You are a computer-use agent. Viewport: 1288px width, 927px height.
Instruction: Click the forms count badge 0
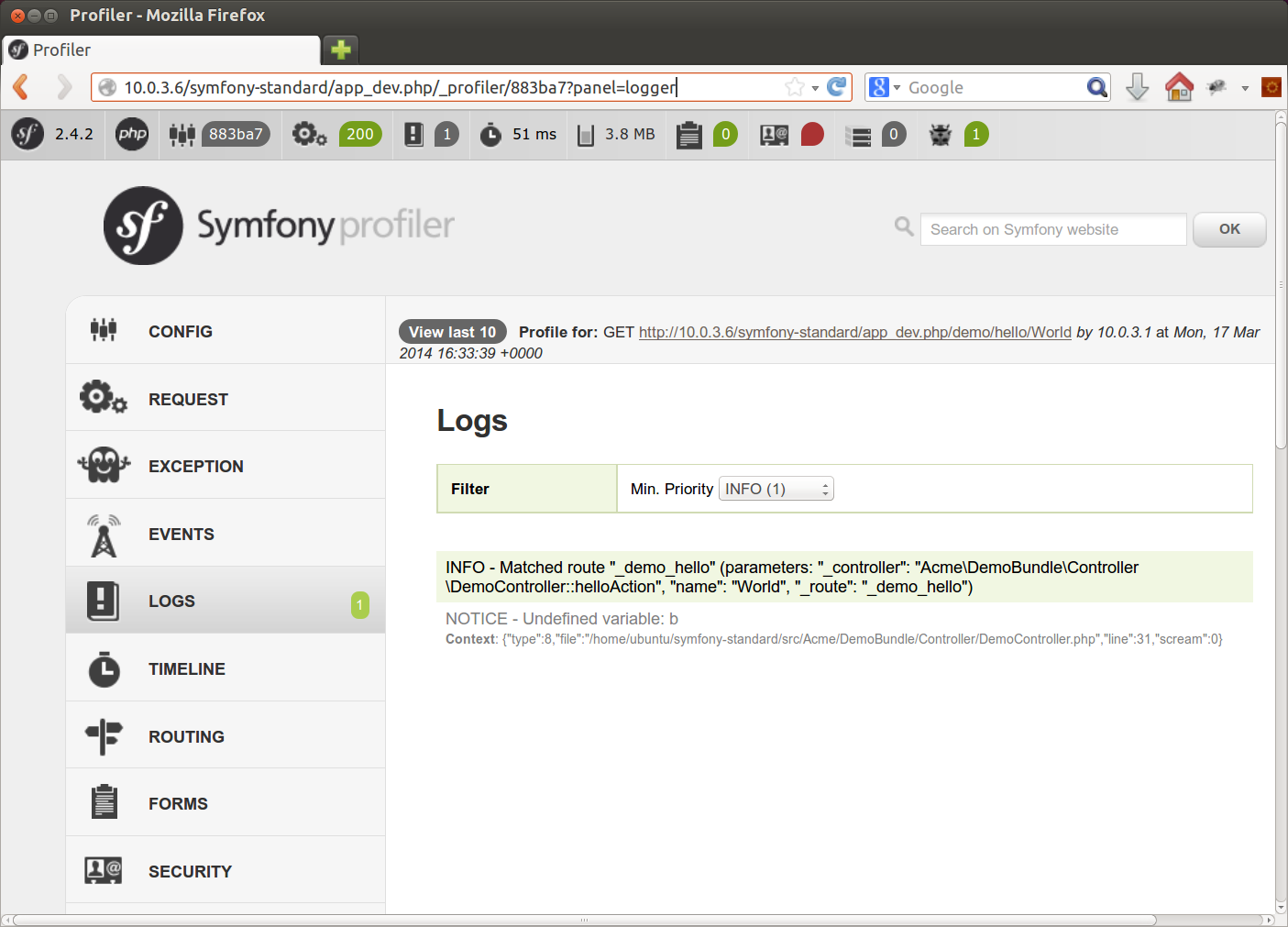[x=725, y=134]
